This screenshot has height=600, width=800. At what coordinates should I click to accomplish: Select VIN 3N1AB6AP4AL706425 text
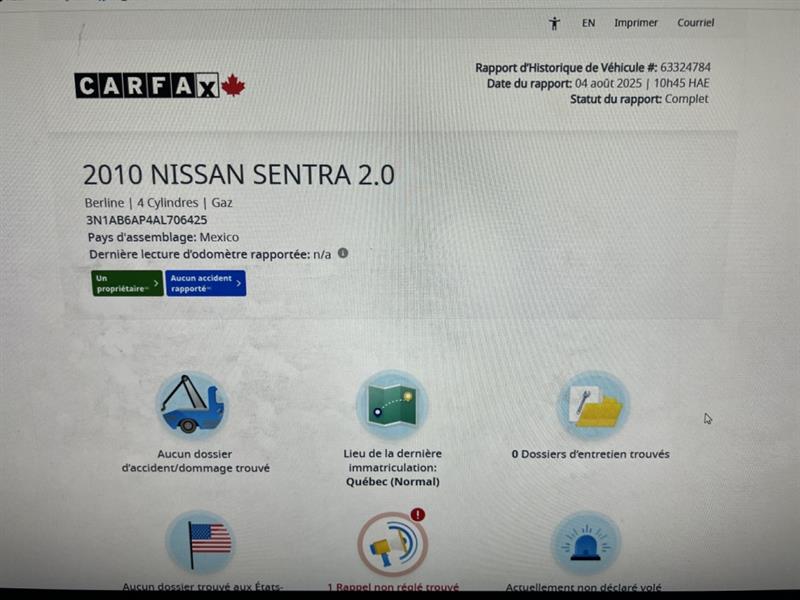pyautogui.click(x=146, y=220)
